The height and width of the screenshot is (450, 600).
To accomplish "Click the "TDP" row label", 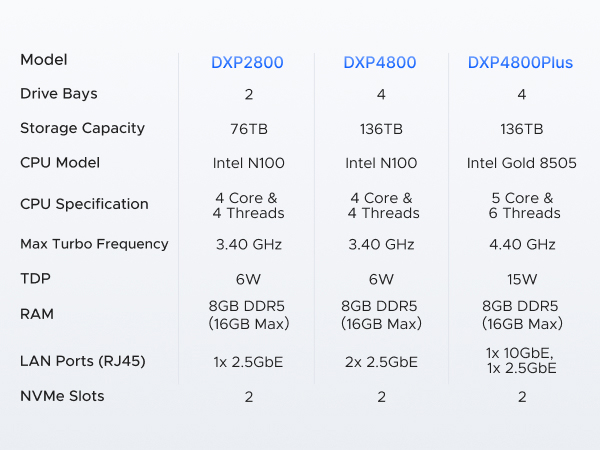I will [x=34, y=279].
